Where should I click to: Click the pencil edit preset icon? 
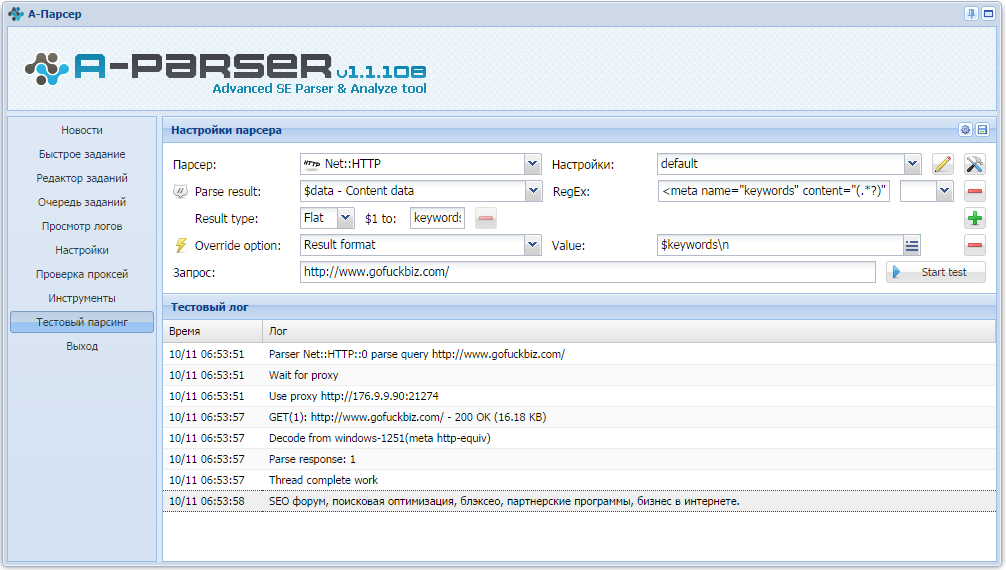tap(942, 164)
